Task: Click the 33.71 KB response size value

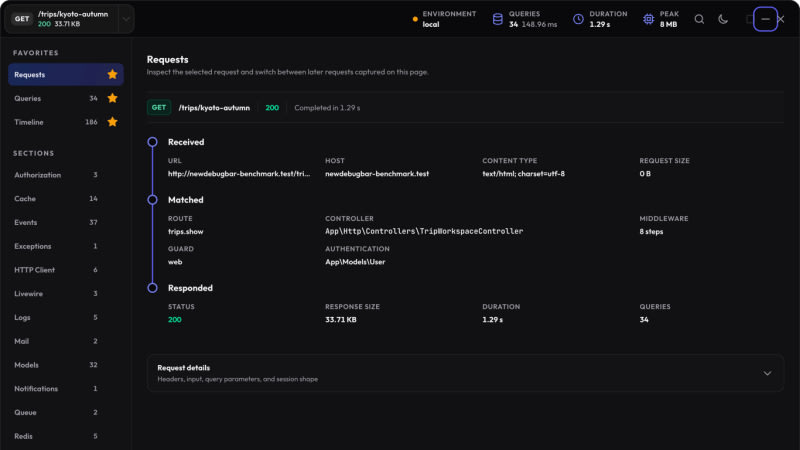Action: [341, 319]
